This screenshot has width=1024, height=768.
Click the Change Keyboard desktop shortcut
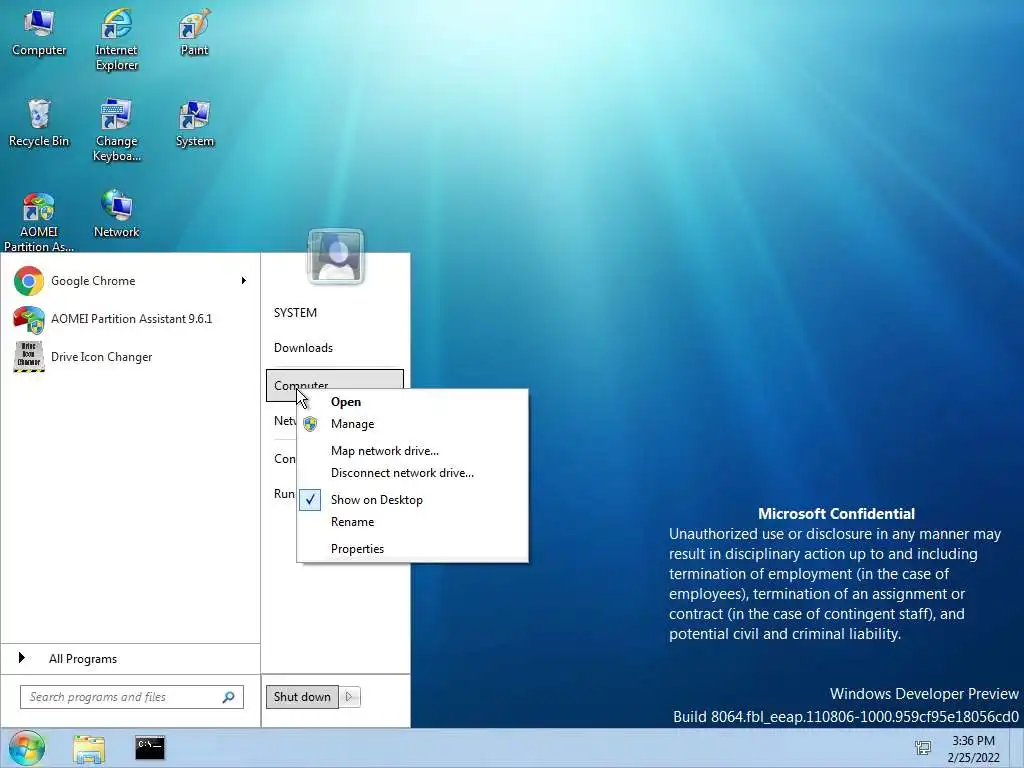pos(116,130)
